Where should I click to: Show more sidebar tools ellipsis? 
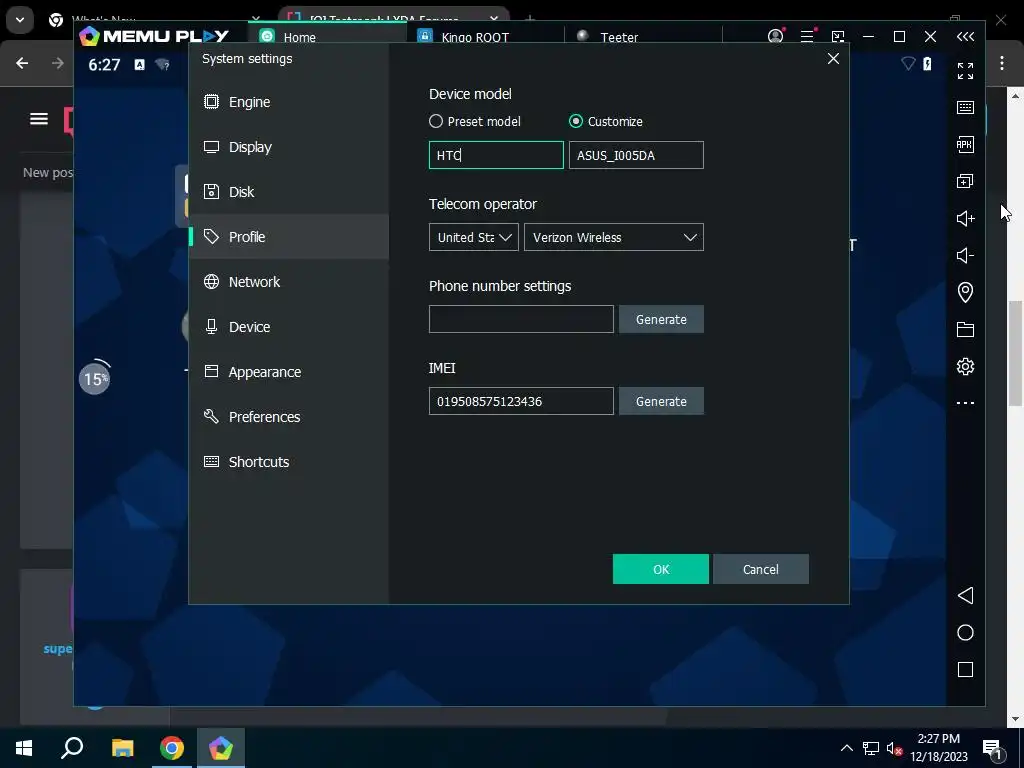click(965, 403)
